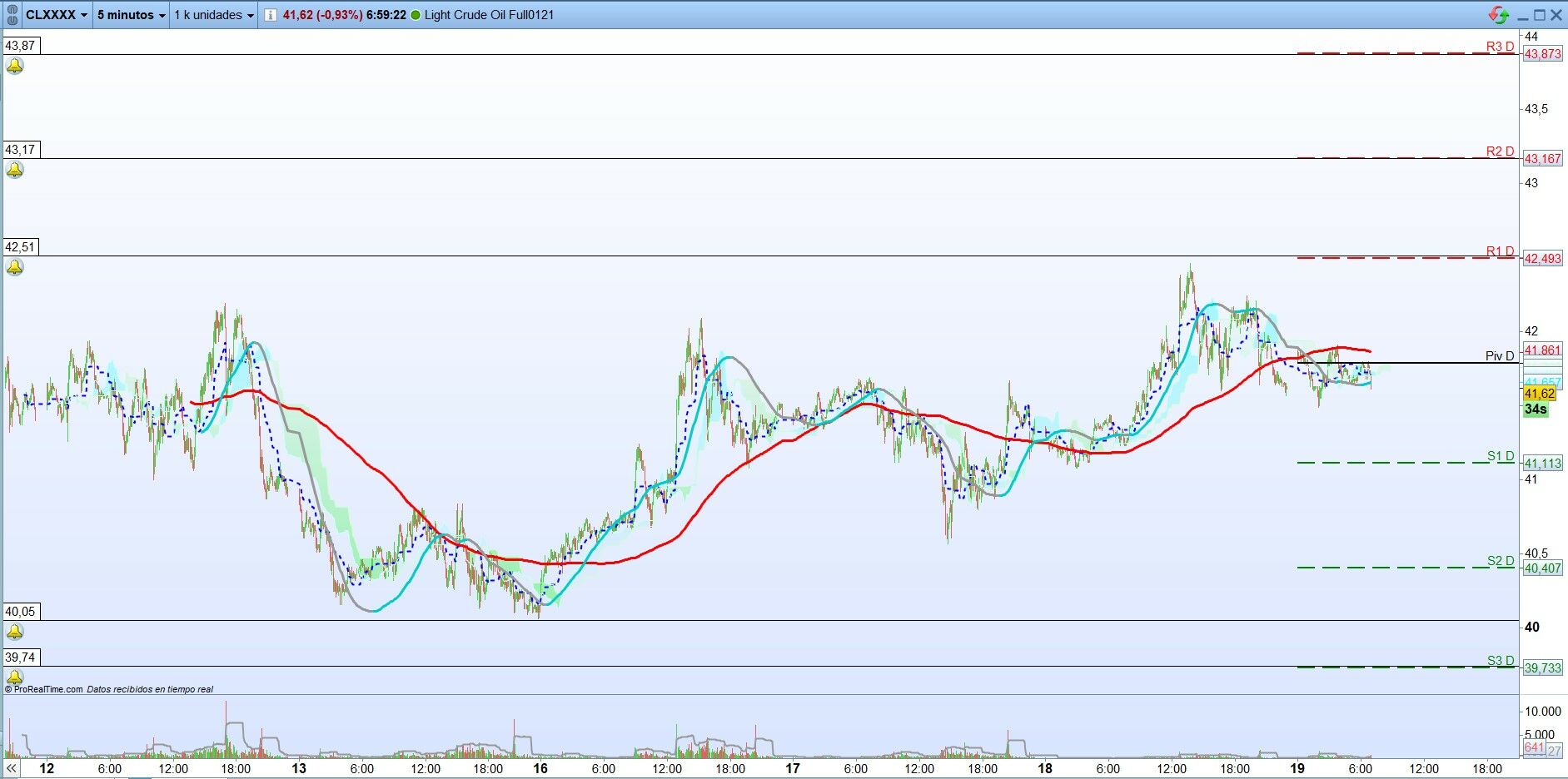
Task: Click the 40,407 price tag on axis
Action: pos(1543,568)
